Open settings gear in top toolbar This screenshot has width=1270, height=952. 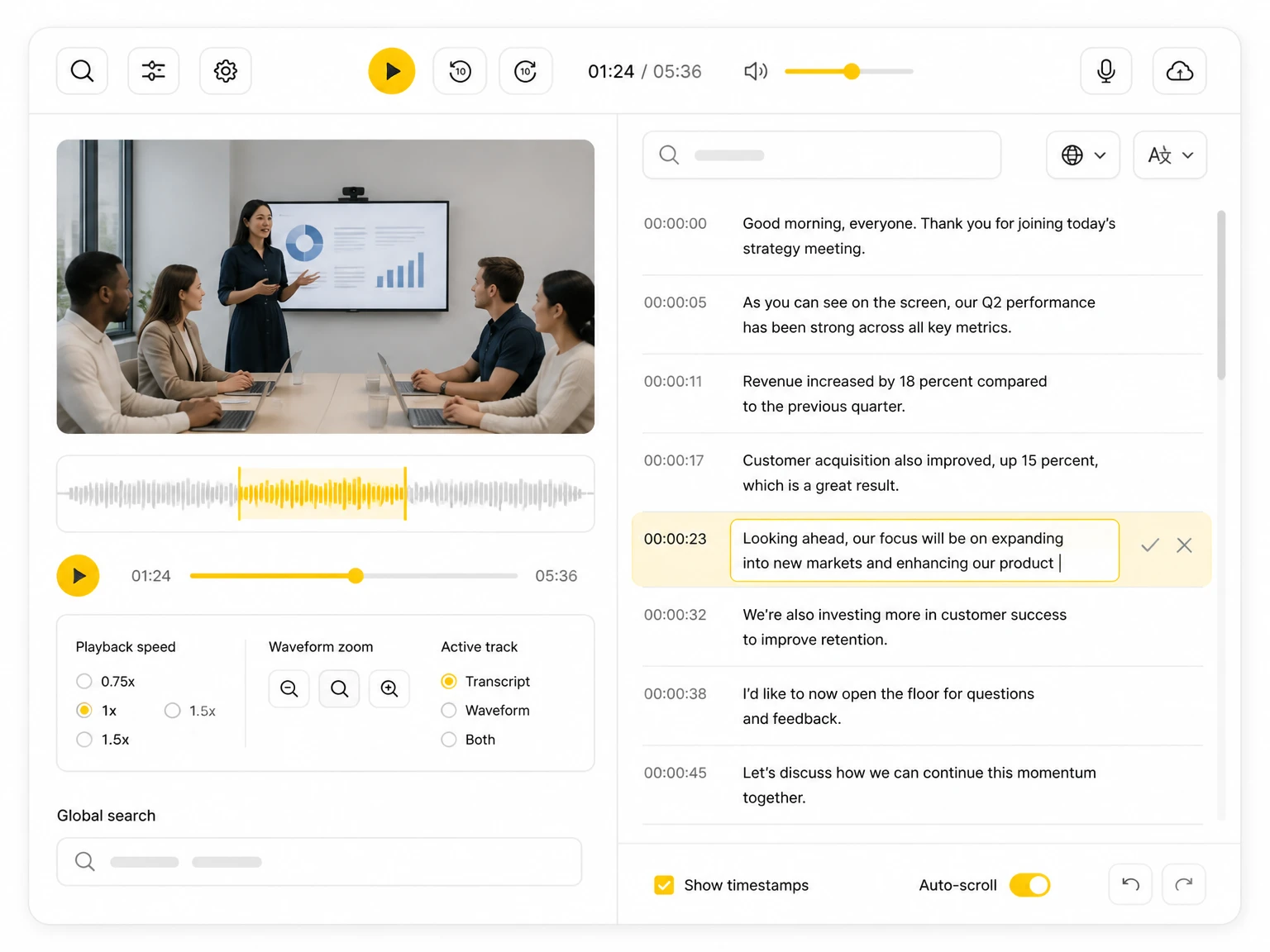pyautogui.click(x=226, y=71)
